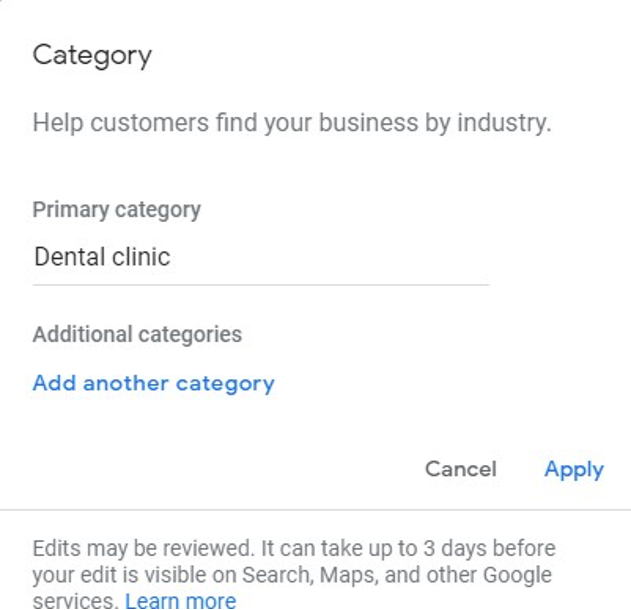Click the edits may be reviewed notice
The height and width of the screenshot is (610, 631).
[x=294, y=575]
